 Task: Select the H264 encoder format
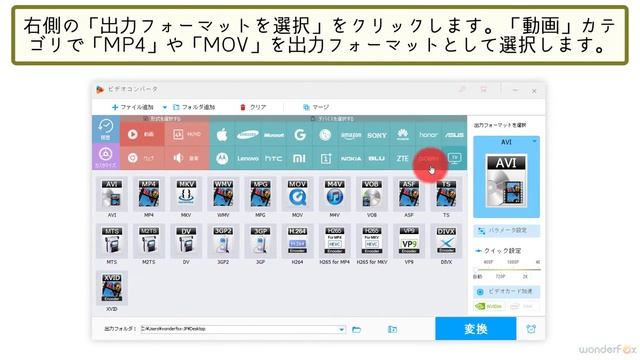(x=297, y=241)
